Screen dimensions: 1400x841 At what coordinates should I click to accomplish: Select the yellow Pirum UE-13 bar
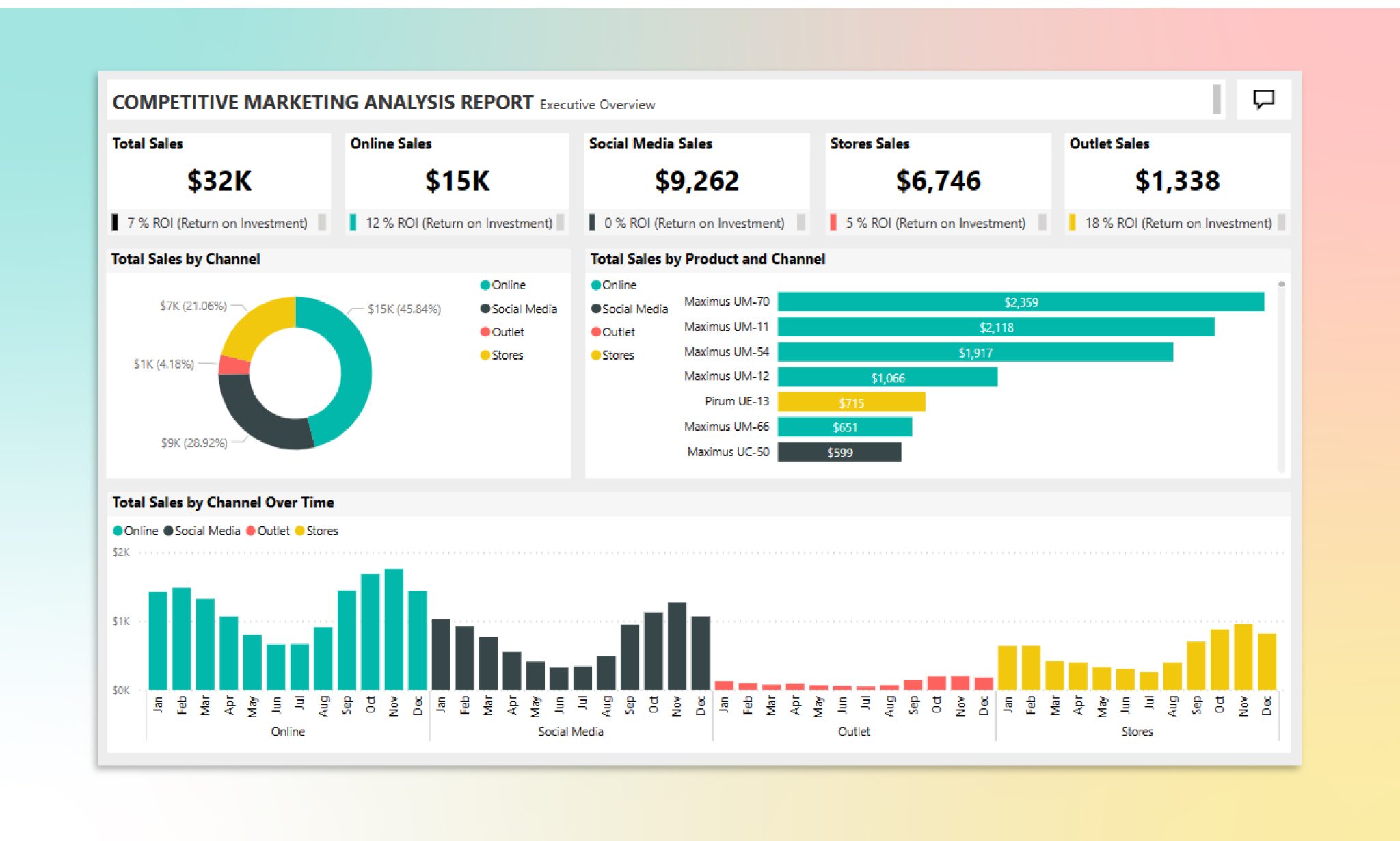click(x=851, y=402)
